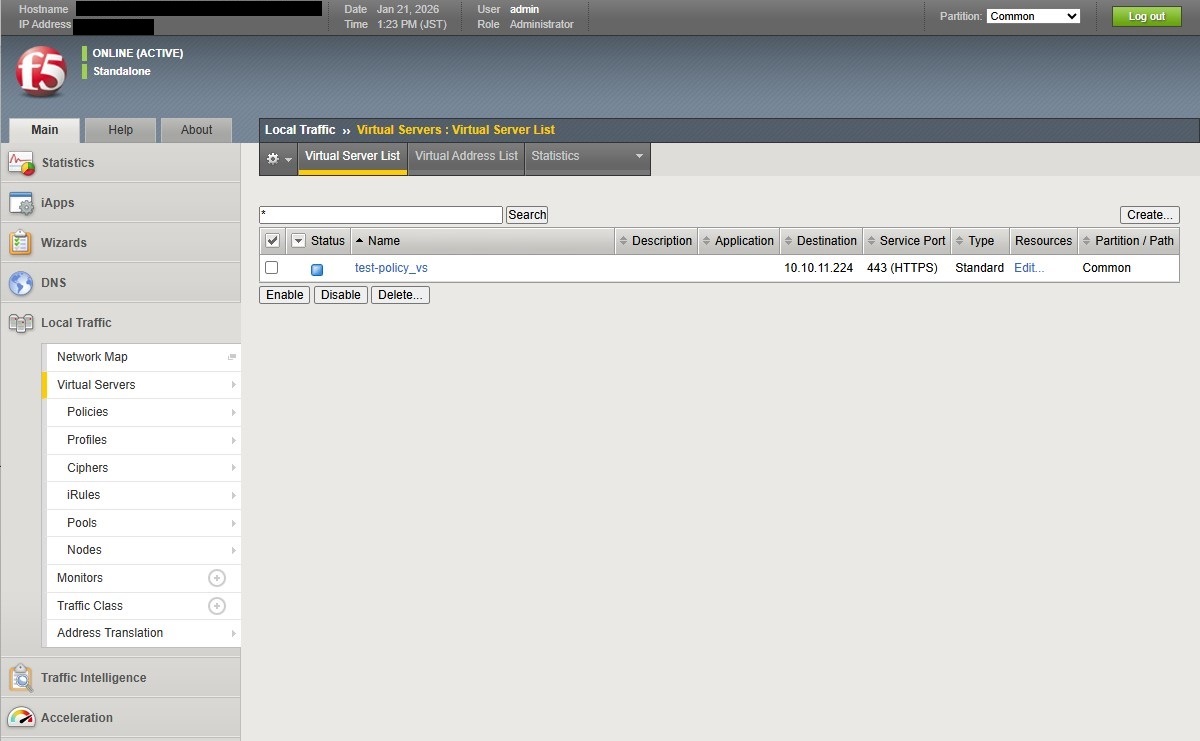1200x741 pixels.
Task: Open the gear settings dropdown menu
Action: click(x=278, y=159)
